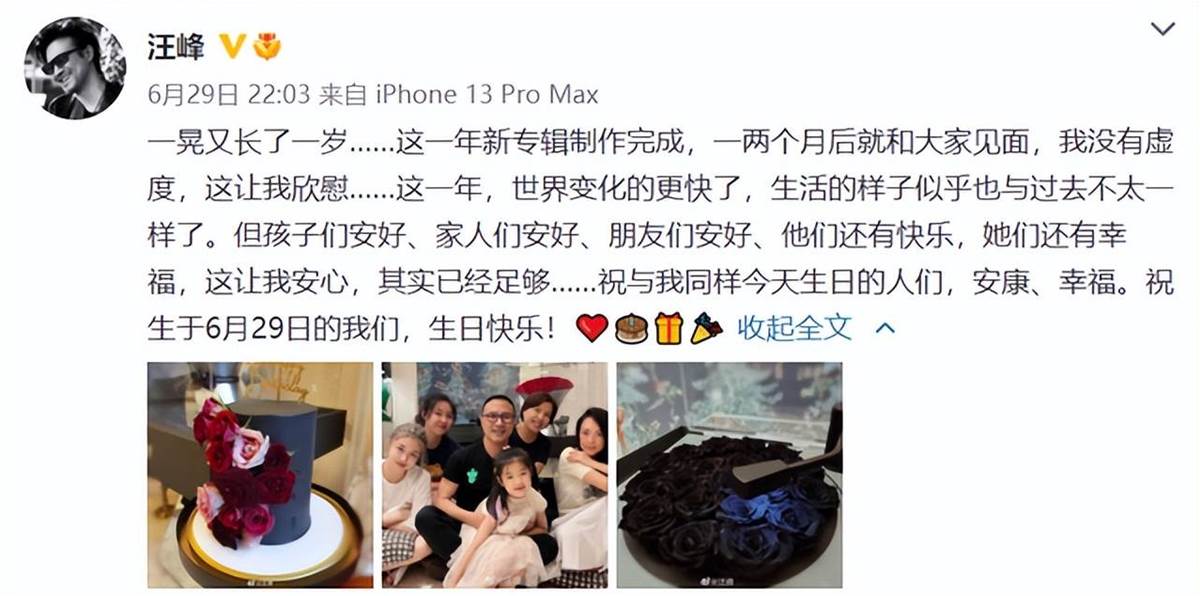1200x596 pixels.
Task: Click the party popper emoji
Action: [x=706, y=328]
